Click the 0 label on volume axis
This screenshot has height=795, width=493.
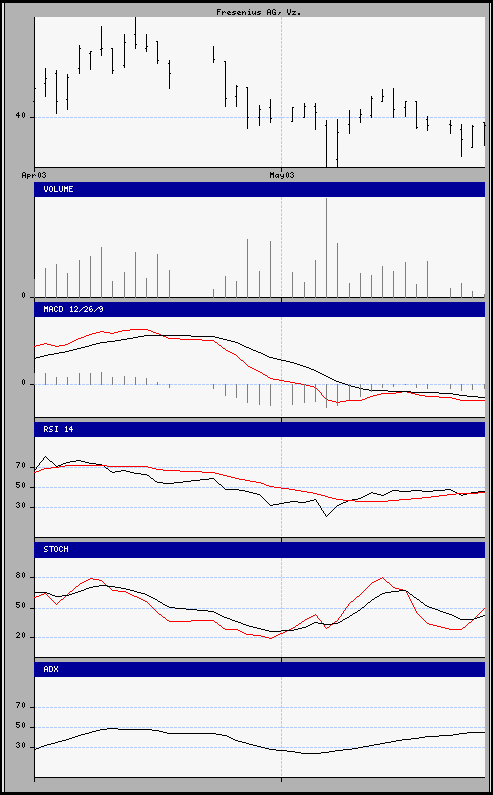click(23, 296)
